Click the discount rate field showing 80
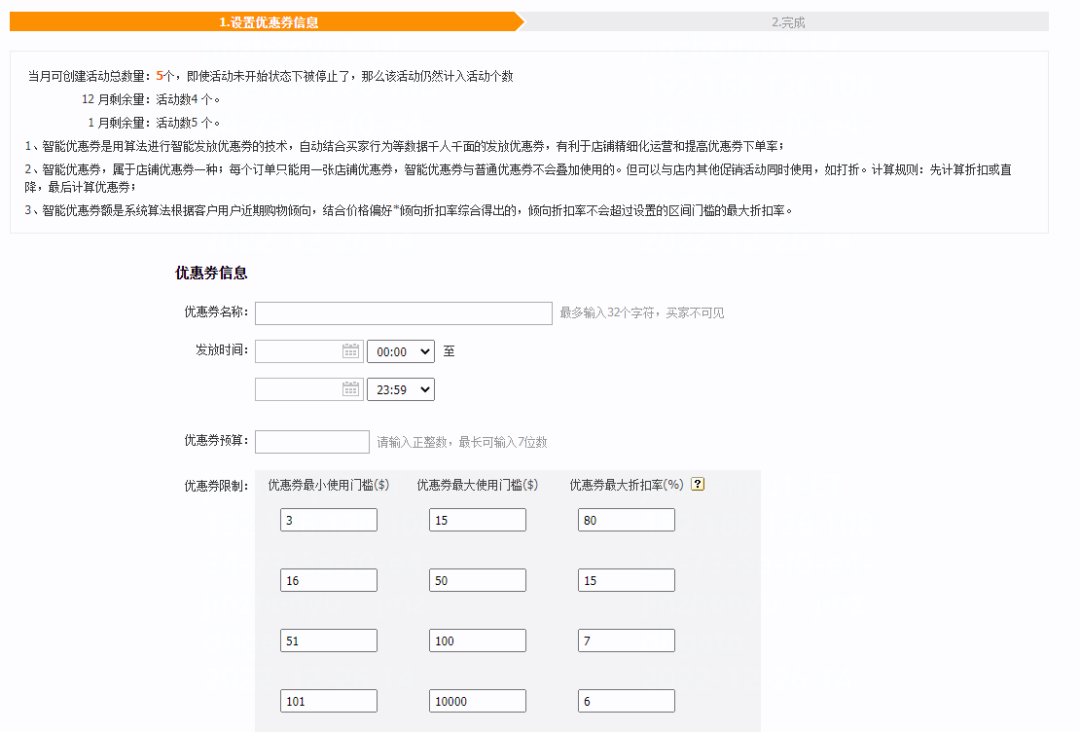The height and width of the screenshot is (732, 1080). (626, 519)
